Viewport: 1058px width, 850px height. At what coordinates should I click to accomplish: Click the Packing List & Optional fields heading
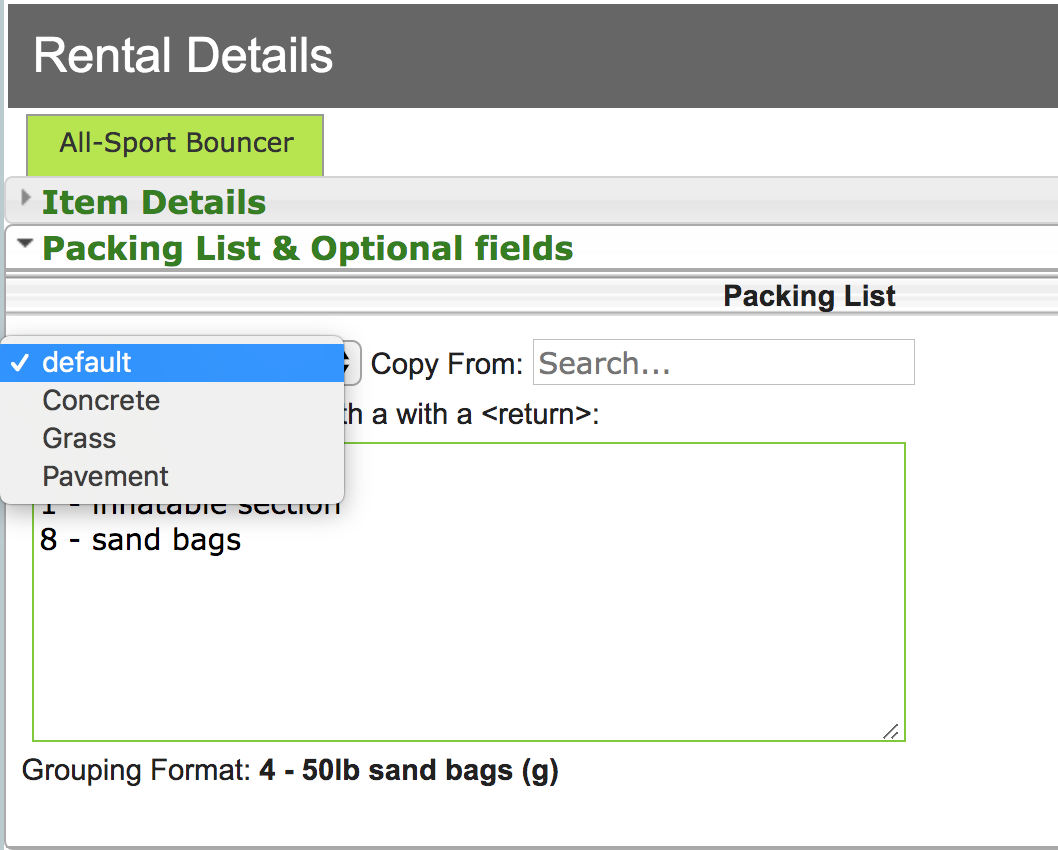coord(307,248)
